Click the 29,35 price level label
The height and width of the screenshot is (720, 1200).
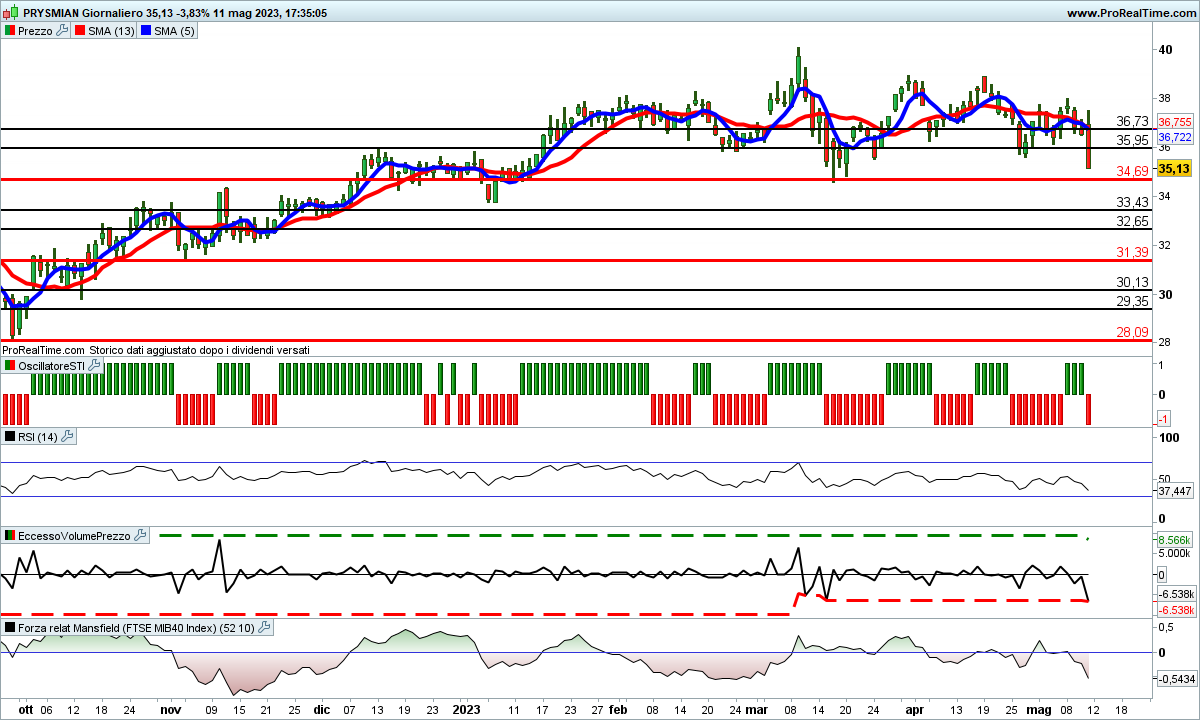1132,302
